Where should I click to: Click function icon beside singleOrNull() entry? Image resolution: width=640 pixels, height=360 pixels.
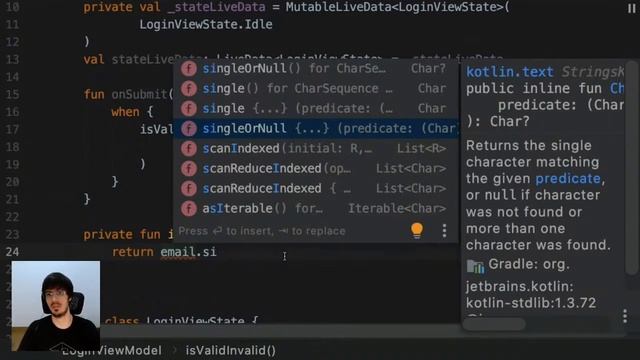(189, 69)
